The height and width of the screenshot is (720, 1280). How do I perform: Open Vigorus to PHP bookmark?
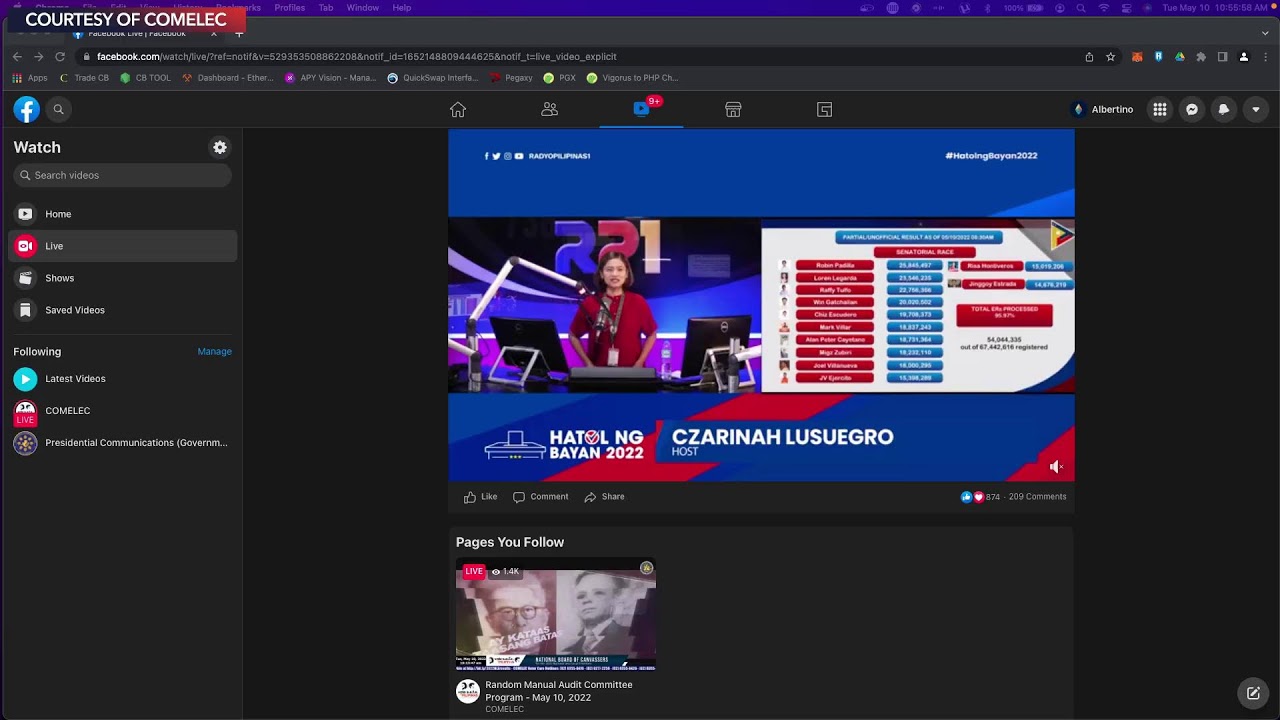coord(632,78)
